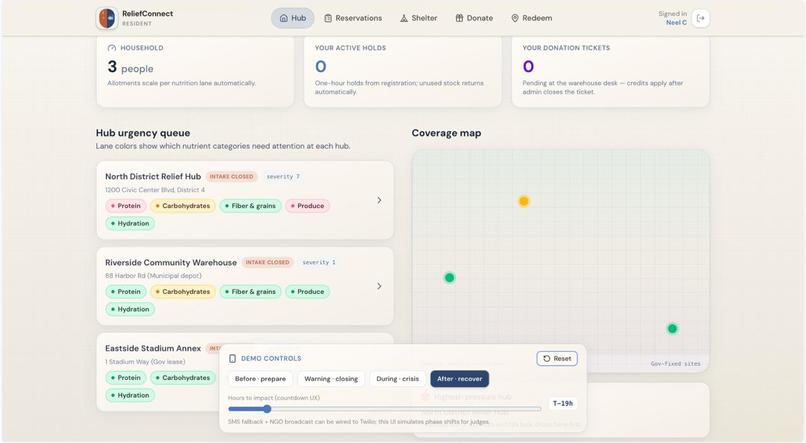The image size is (806, 443).
Task: Click the T-19h countdown value
Action: pyautogui.click(x=562, y=403)
